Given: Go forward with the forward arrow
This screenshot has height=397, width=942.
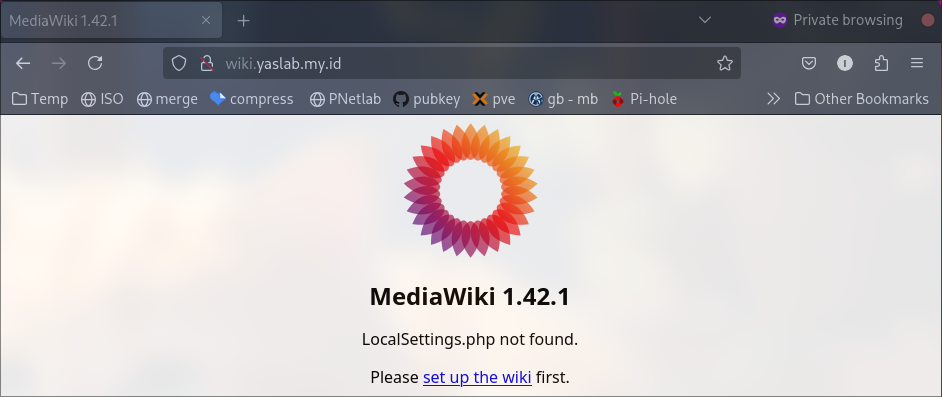Looking at the screenshot, I should coord(59,63).
